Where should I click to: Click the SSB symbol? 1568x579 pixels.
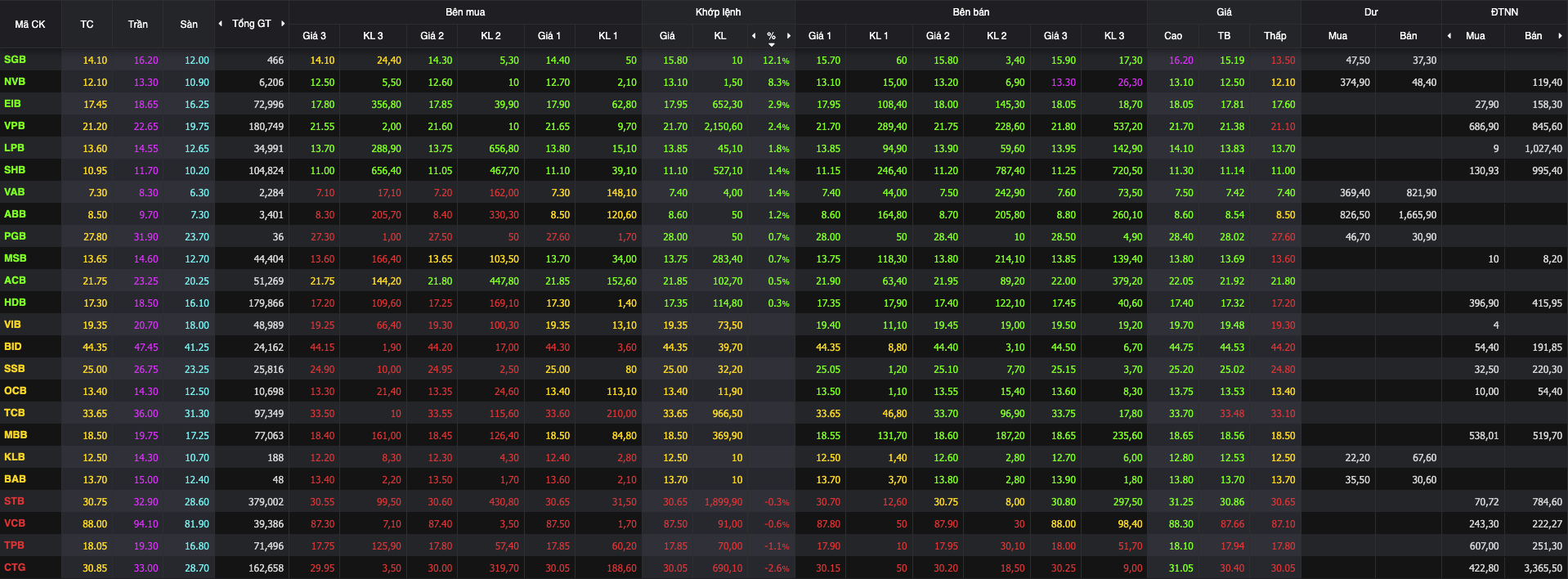click(x=14, y=369)
